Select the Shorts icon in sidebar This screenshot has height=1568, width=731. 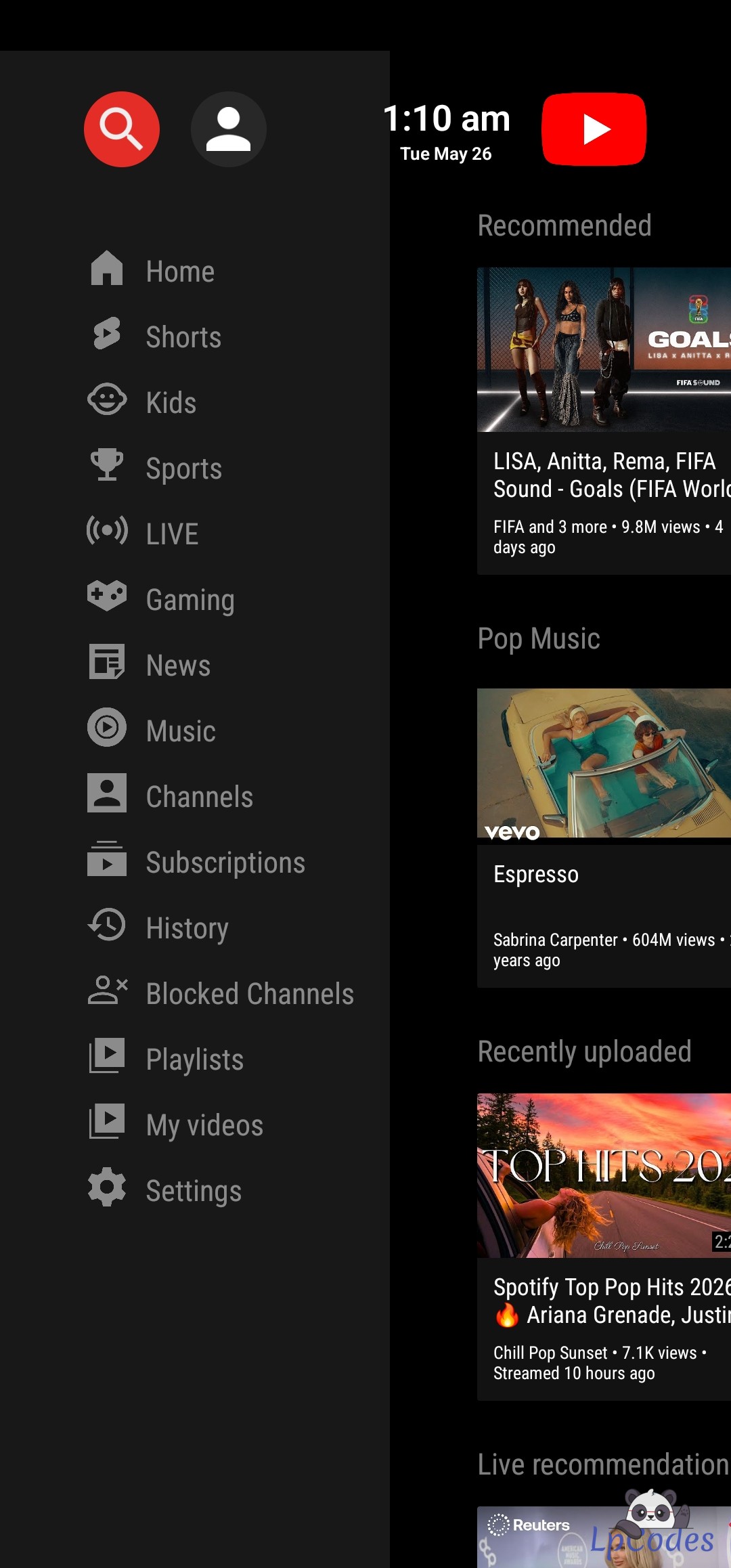107,333
